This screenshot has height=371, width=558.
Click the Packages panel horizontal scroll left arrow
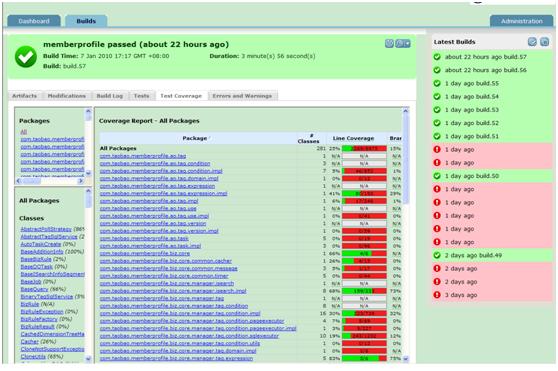coord(19,181)
